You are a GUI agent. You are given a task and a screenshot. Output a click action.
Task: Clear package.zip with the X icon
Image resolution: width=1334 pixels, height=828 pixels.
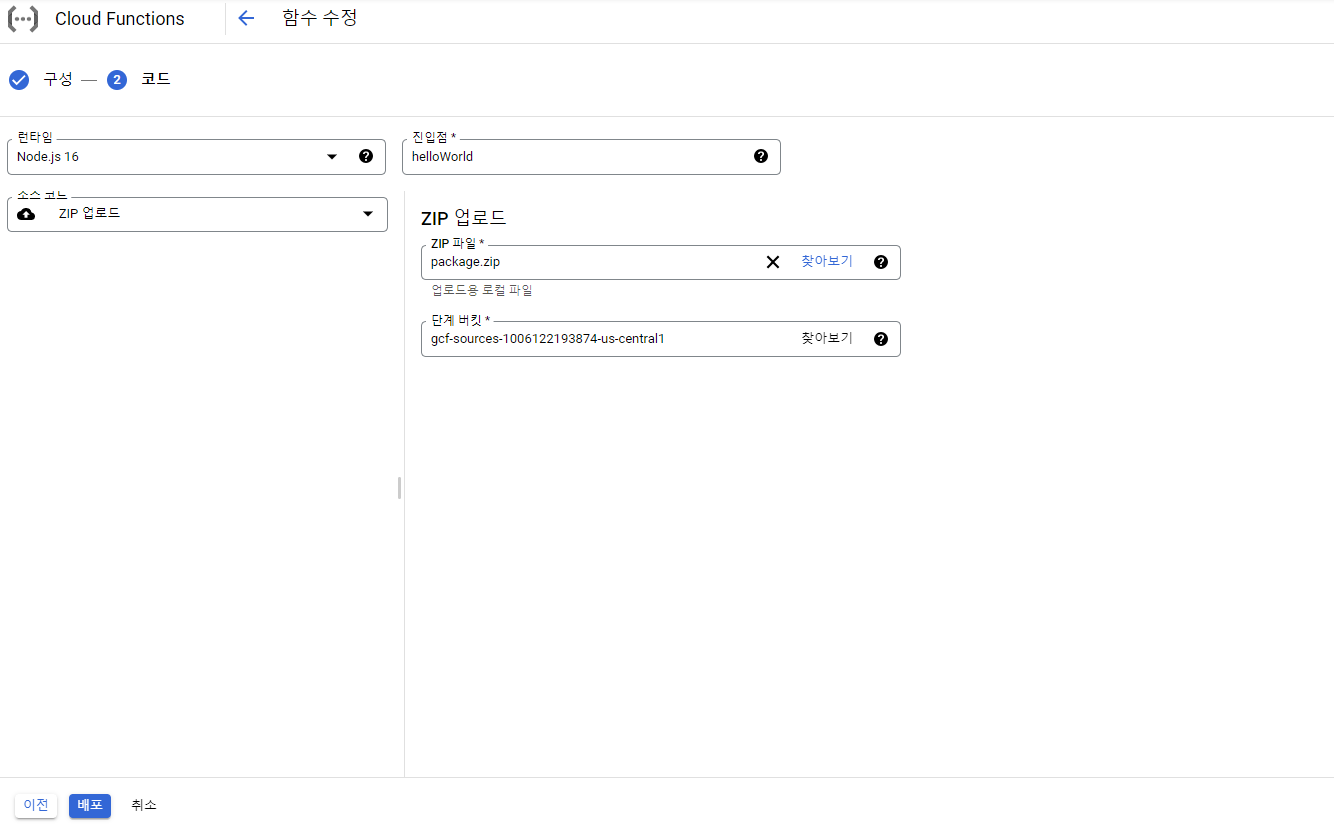click(773, 262)
